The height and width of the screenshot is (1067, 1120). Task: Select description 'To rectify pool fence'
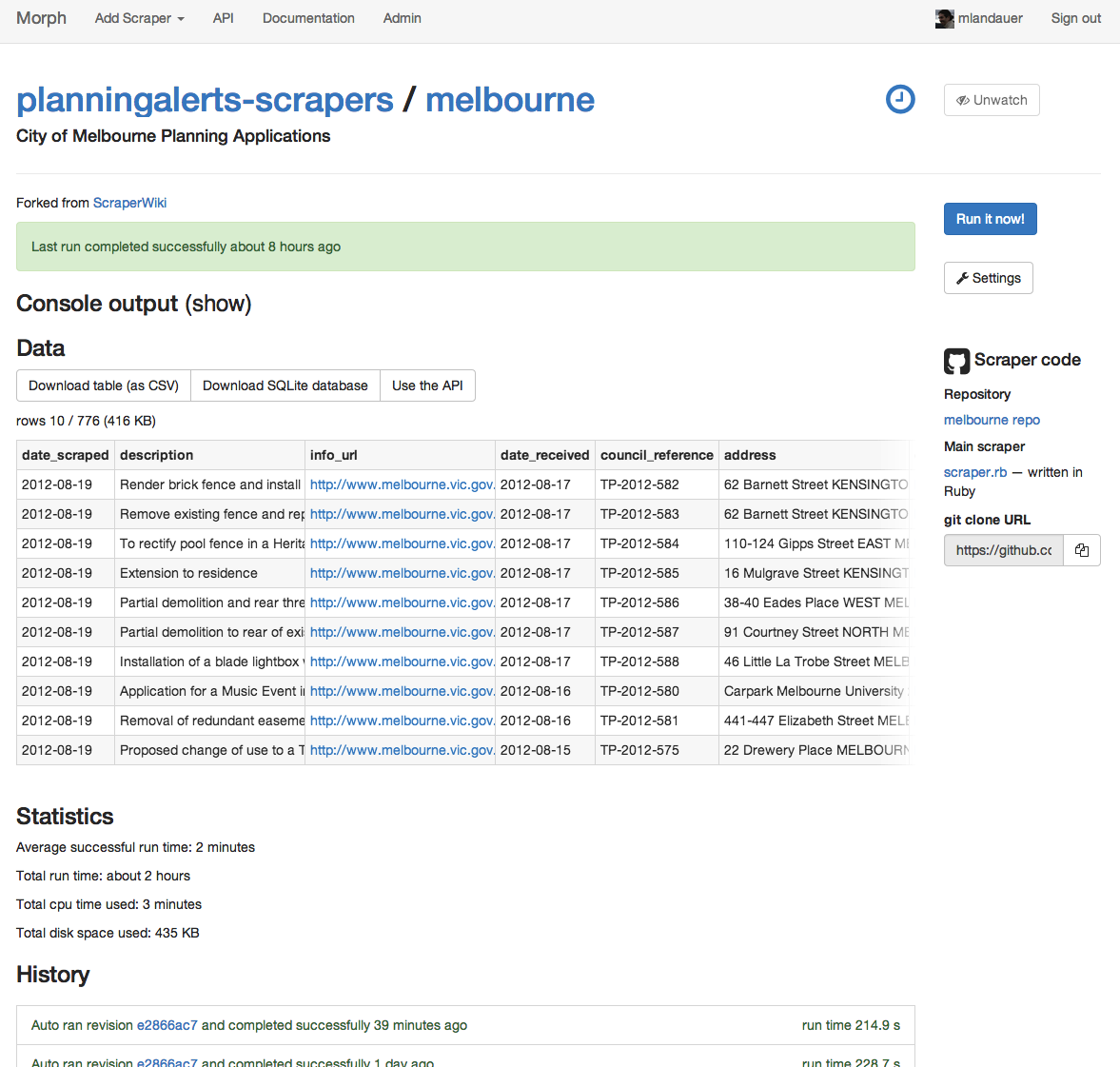(x=212, y=543)
